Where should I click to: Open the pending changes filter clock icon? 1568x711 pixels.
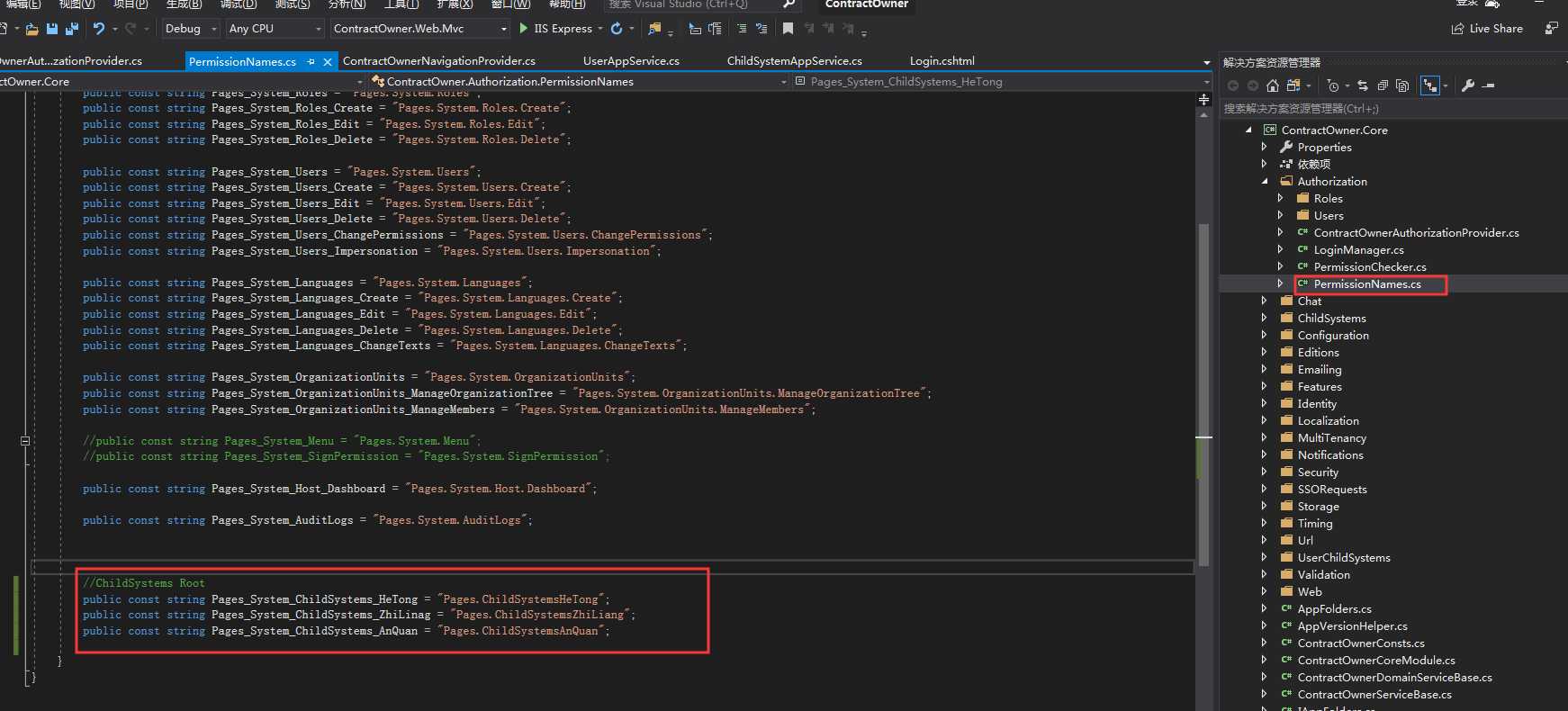(x=1333, y=85)
